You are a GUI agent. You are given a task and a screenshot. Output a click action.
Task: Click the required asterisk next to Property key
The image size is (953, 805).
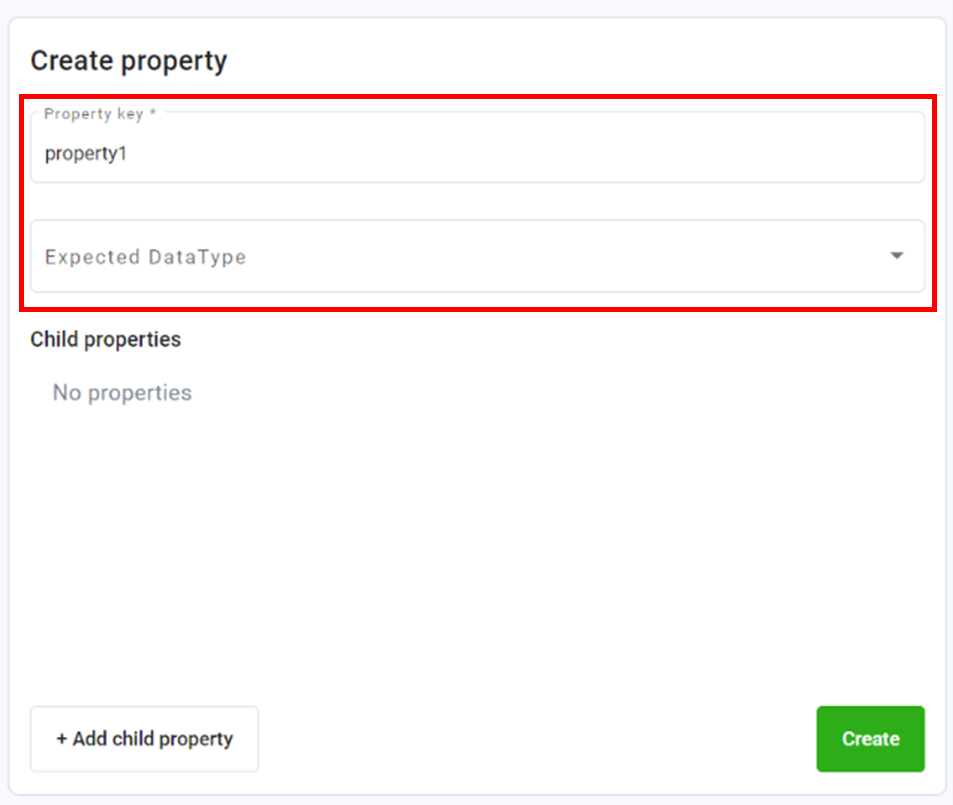point(152,114)
